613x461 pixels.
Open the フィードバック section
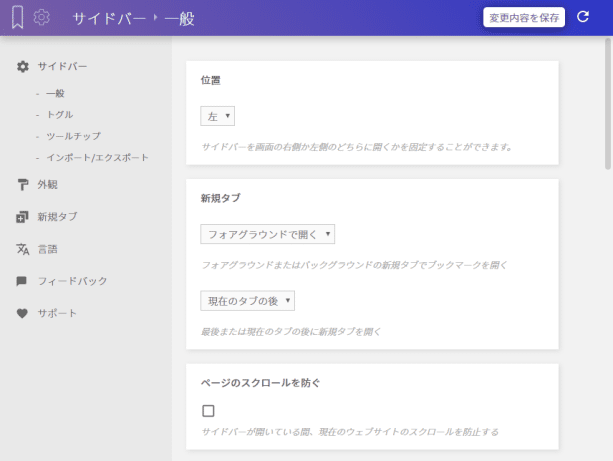tap(72, 281)
